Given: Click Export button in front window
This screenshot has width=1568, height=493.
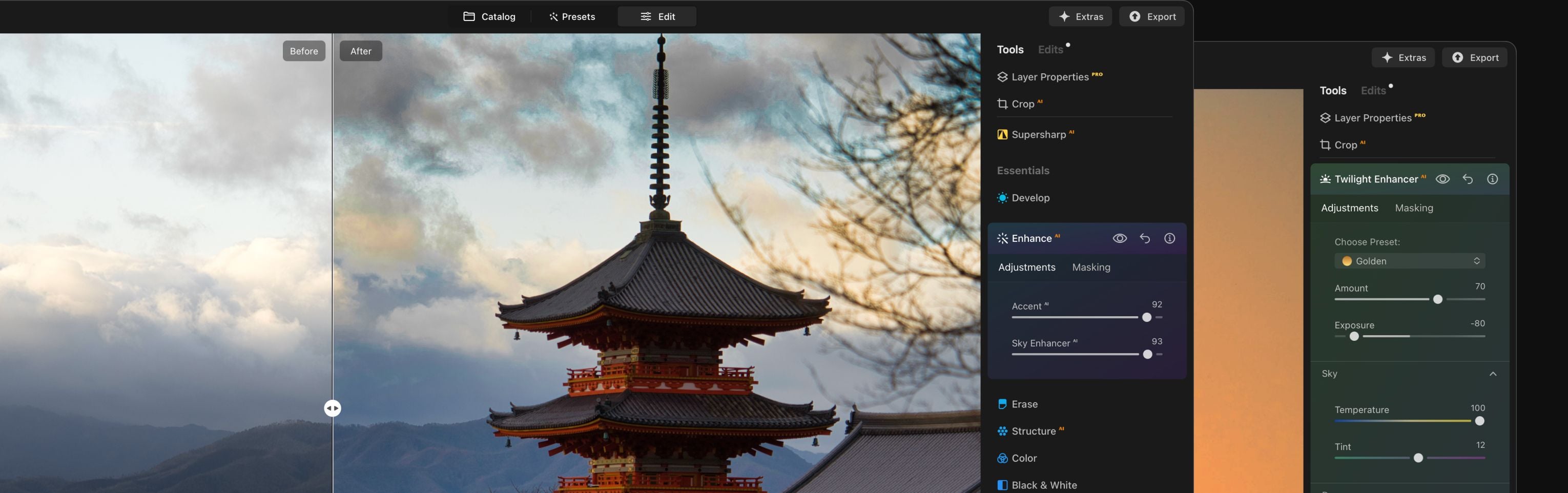Looking at the screenshot, I should pos(1151,16).
